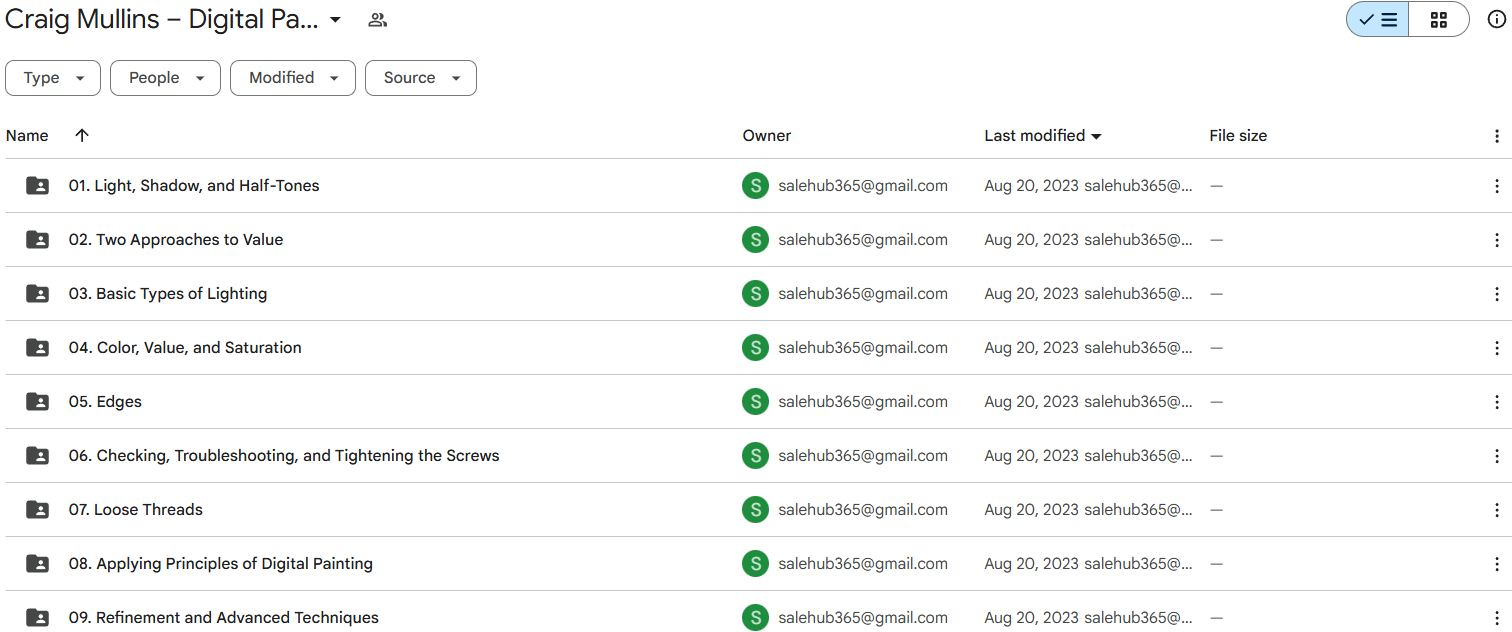
Task: Open the view details info icon
Action: (x=1496, y=20)
